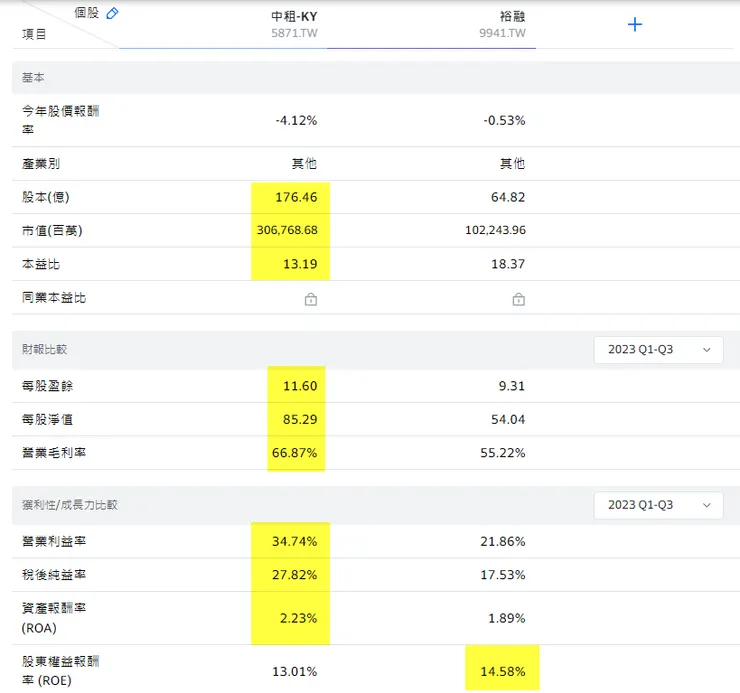Click the 產業別 row label
The width and height of the screenshot is (740, 693).
pyautogui.click(x=41, y=164)
